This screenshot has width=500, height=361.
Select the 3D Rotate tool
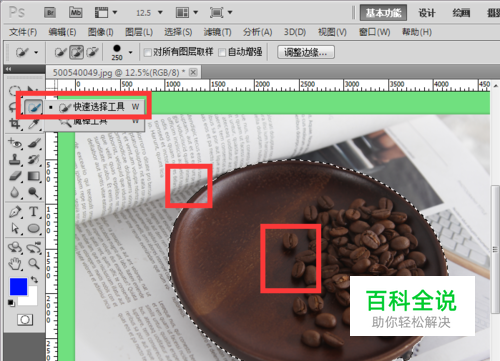pos(15,248)
